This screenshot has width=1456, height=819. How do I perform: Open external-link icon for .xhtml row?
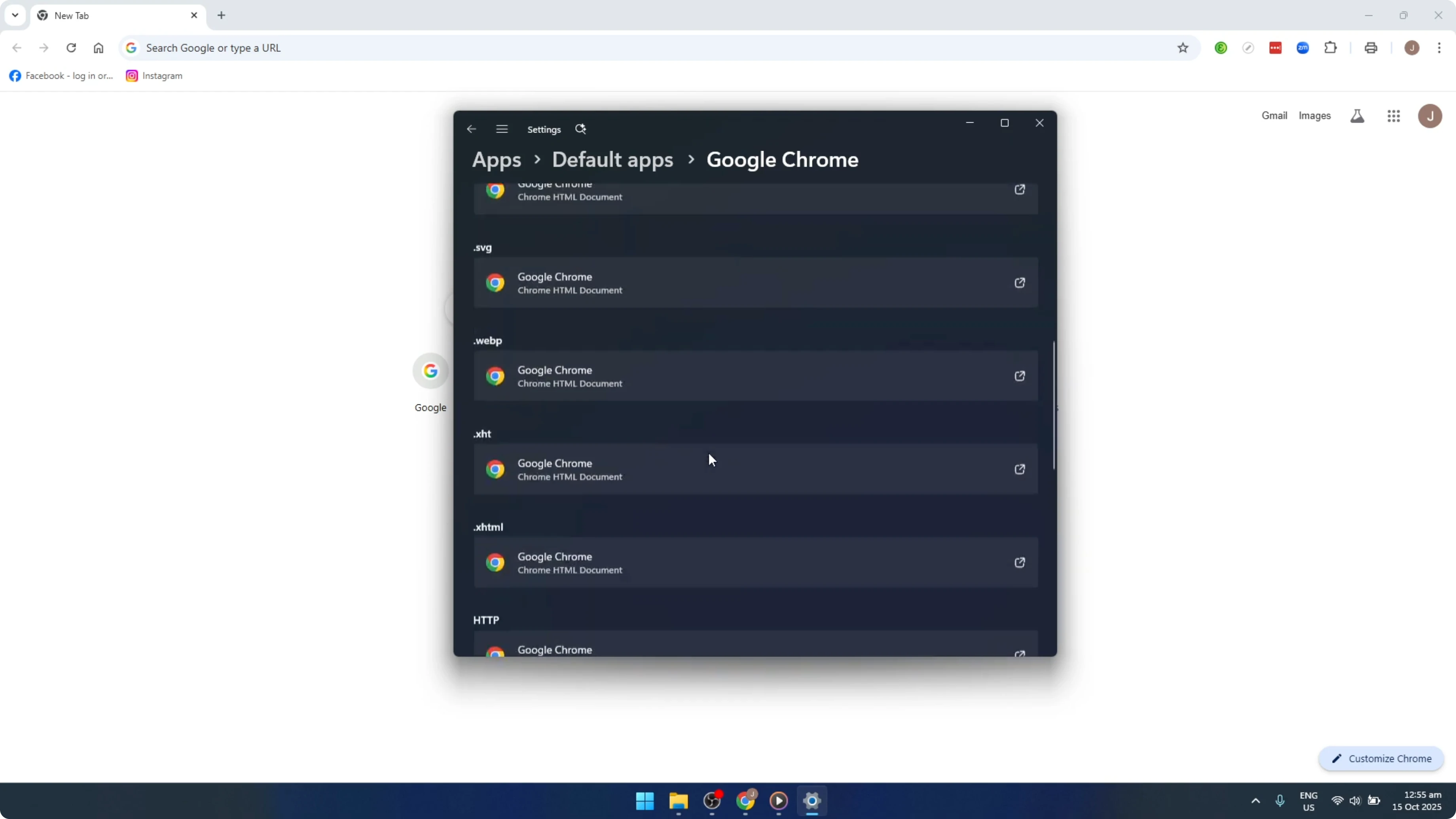1020,562
